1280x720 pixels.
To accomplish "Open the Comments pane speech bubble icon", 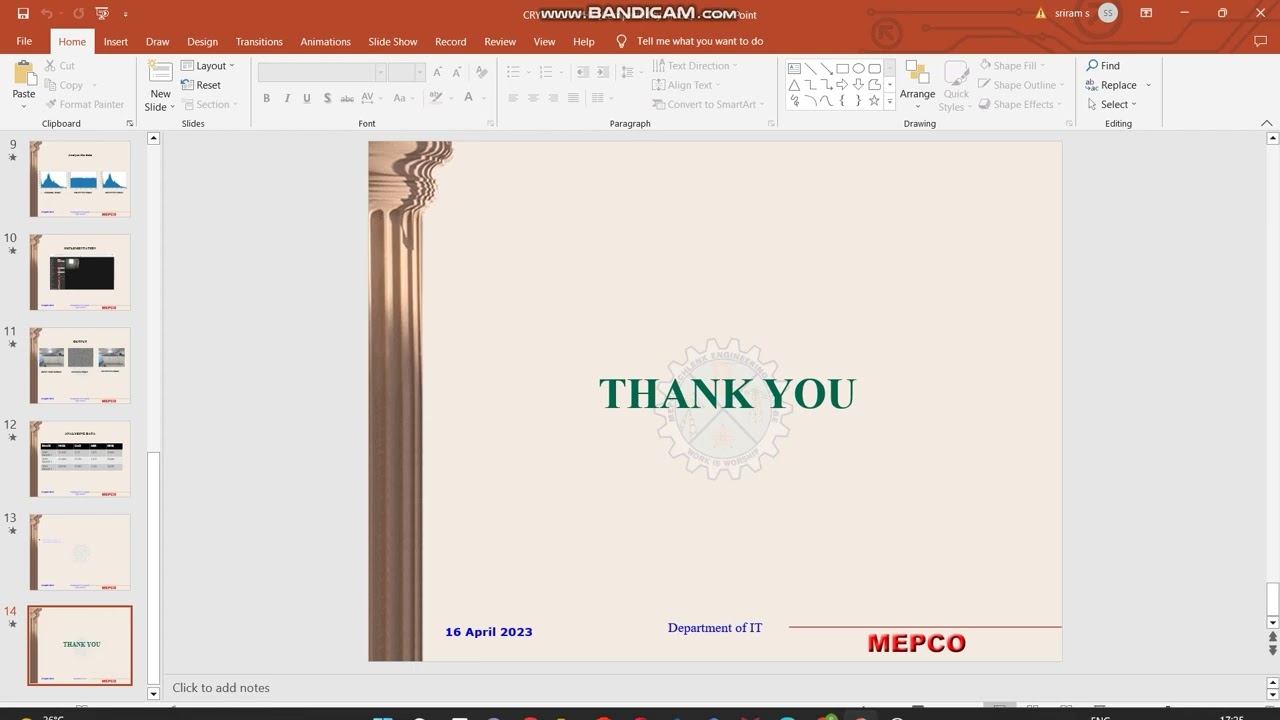I will (1260, 41).
